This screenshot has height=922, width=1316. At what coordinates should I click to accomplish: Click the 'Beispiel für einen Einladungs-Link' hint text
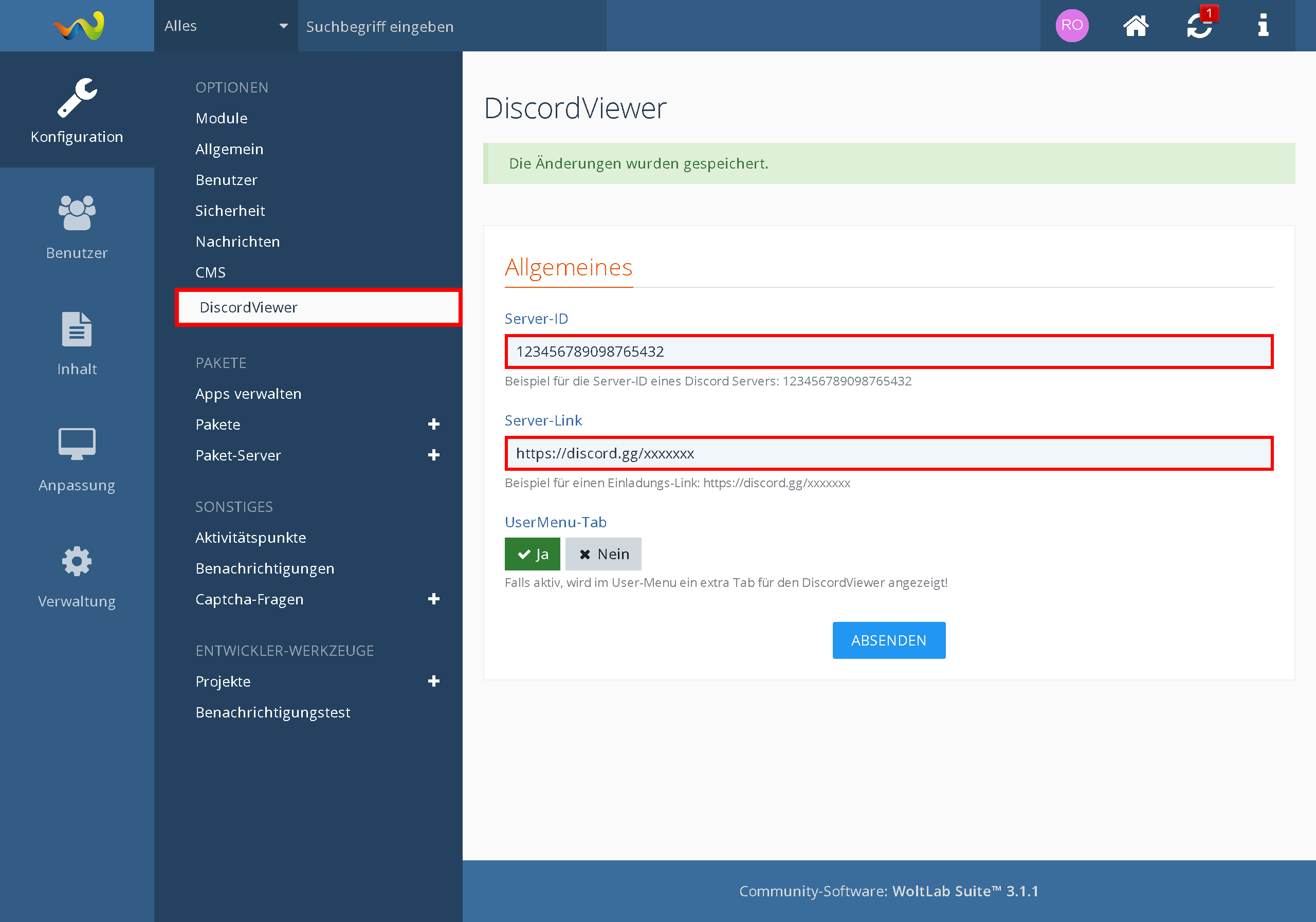pos(678,483)
